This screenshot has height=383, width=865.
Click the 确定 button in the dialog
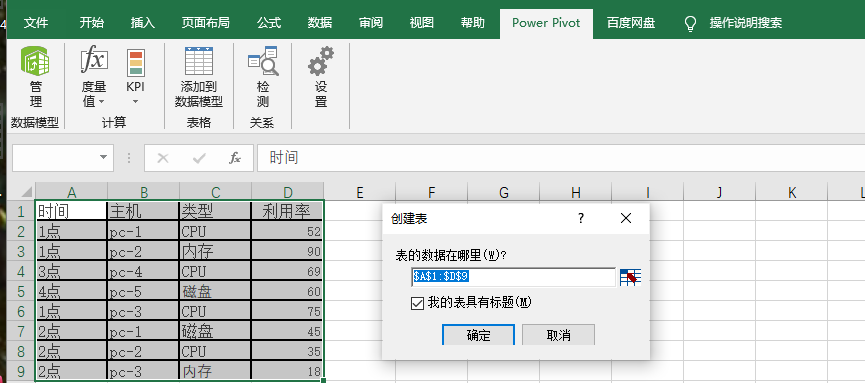[478, 334]
